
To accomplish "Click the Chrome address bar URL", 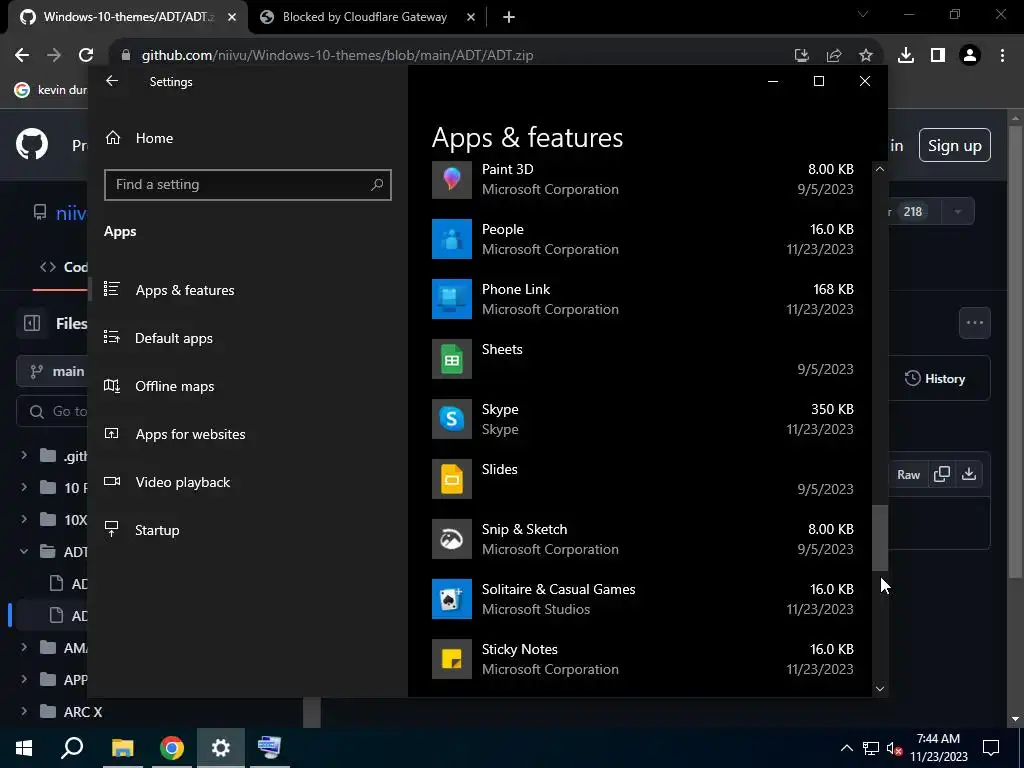I will click(x=337, y=56).
